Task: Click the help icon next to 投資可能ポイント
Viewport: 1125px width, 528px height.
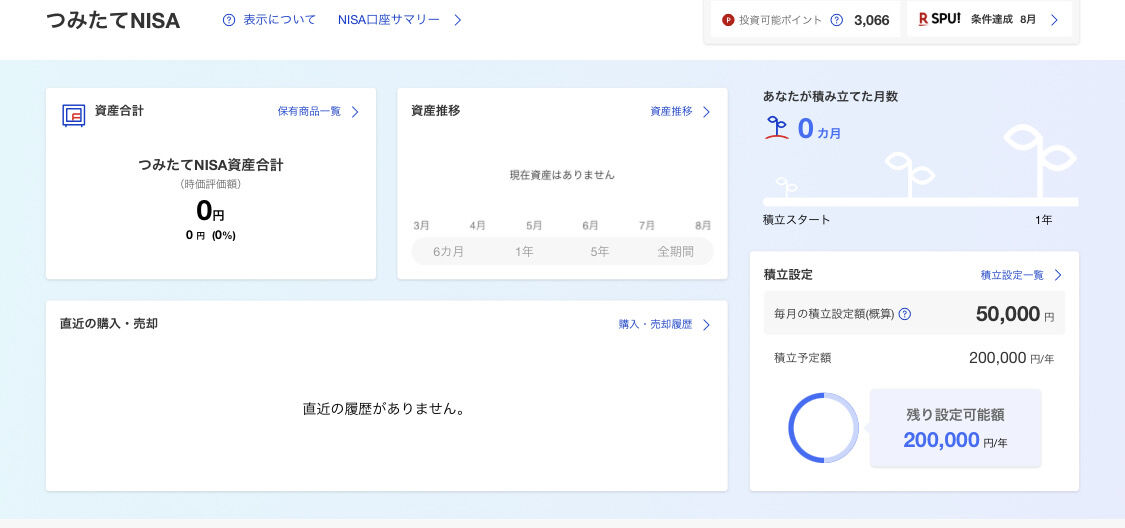Action: 837,20
